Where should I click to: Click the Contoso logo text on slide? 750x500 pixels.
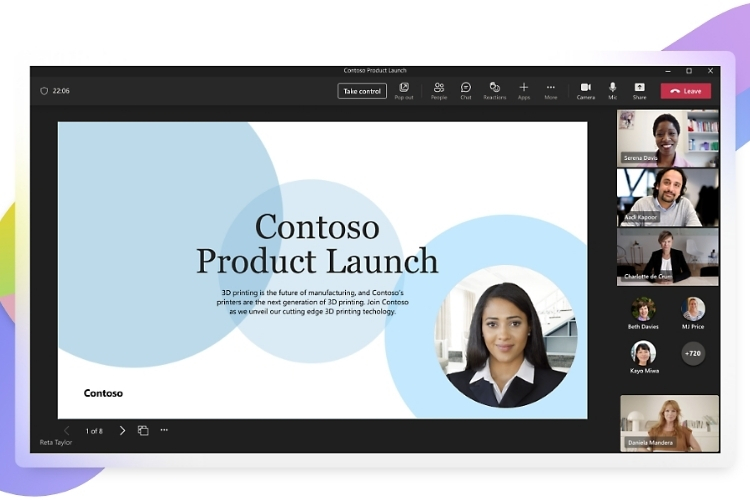tap(103, 393)
